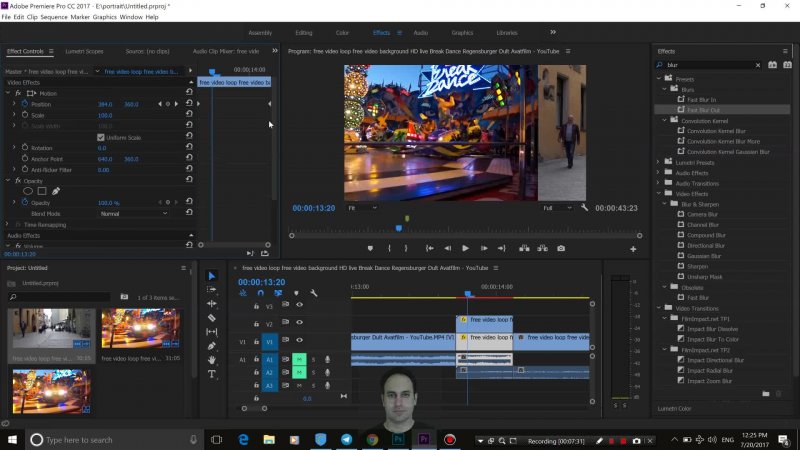Reset the Position parameter
This screenshot has height=450, width=800.
click(x=189, y=104)
